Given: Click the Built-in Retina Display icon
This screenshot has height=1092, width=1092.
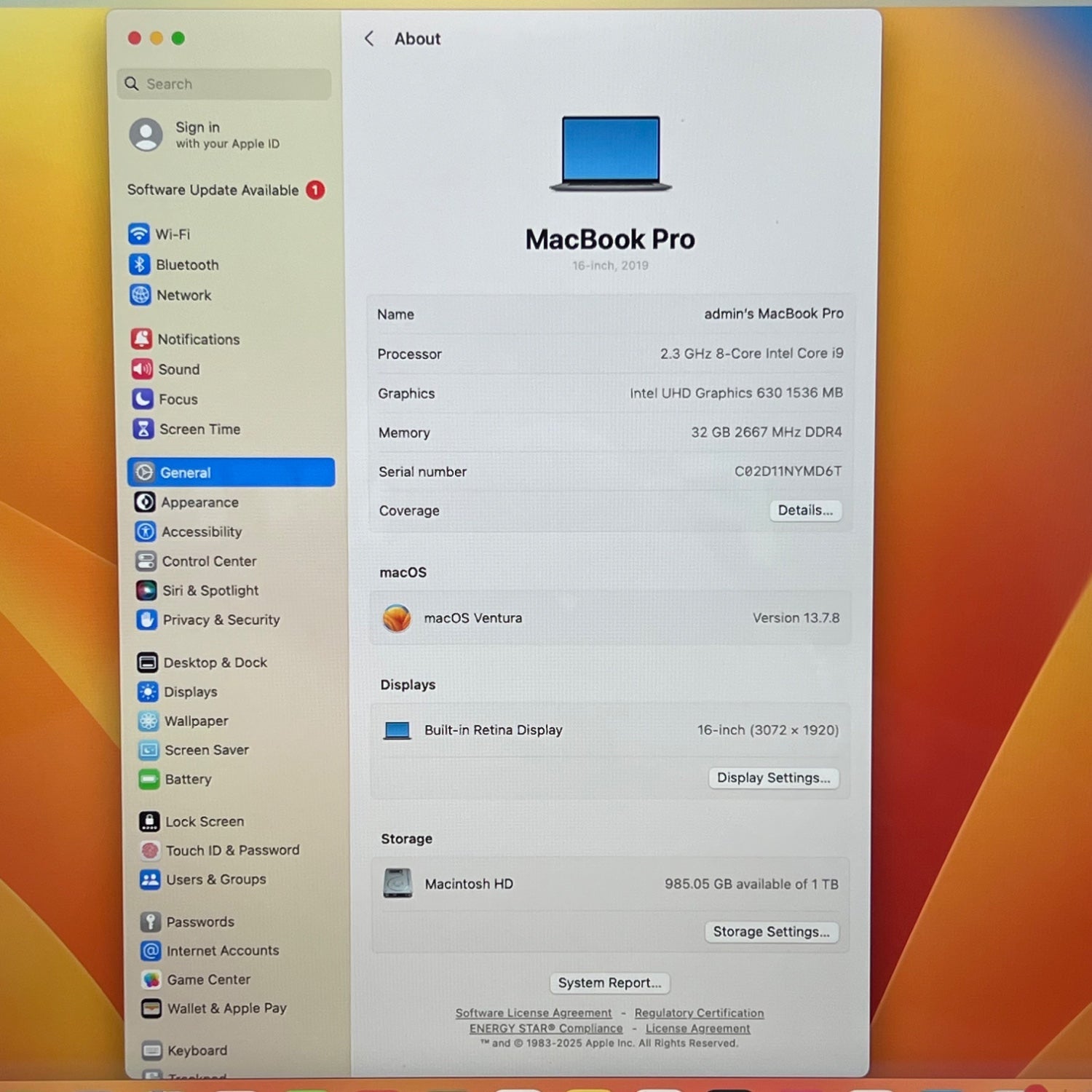Looking at the screenshot, I should coord(397,730).
